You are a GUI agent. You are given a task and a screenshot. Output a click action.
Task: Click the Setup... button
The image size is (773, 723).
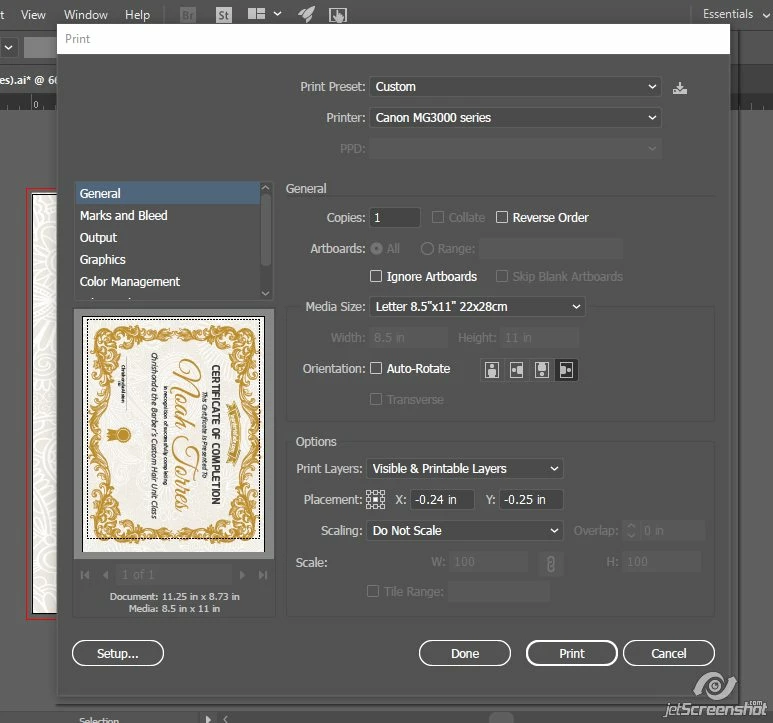(x=118, y=653)
